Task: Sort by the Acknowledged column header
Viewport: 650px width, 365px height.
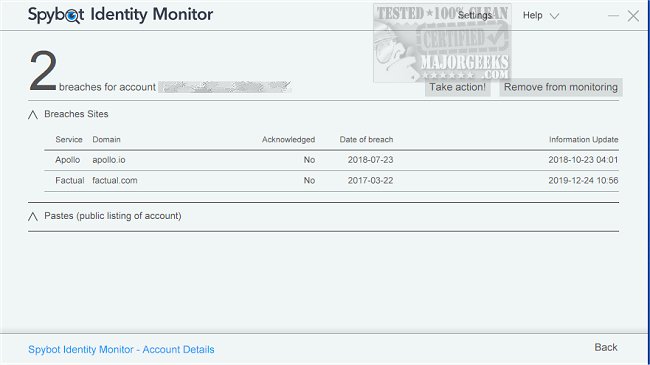Action: [x=288, y=139]
